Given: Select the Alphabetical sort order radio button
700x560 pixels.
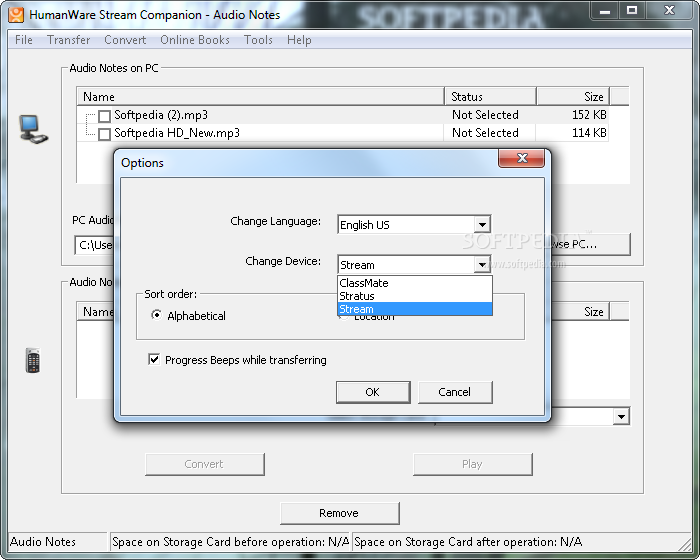Looking at the screenshot, I should [x=156, y=315].
